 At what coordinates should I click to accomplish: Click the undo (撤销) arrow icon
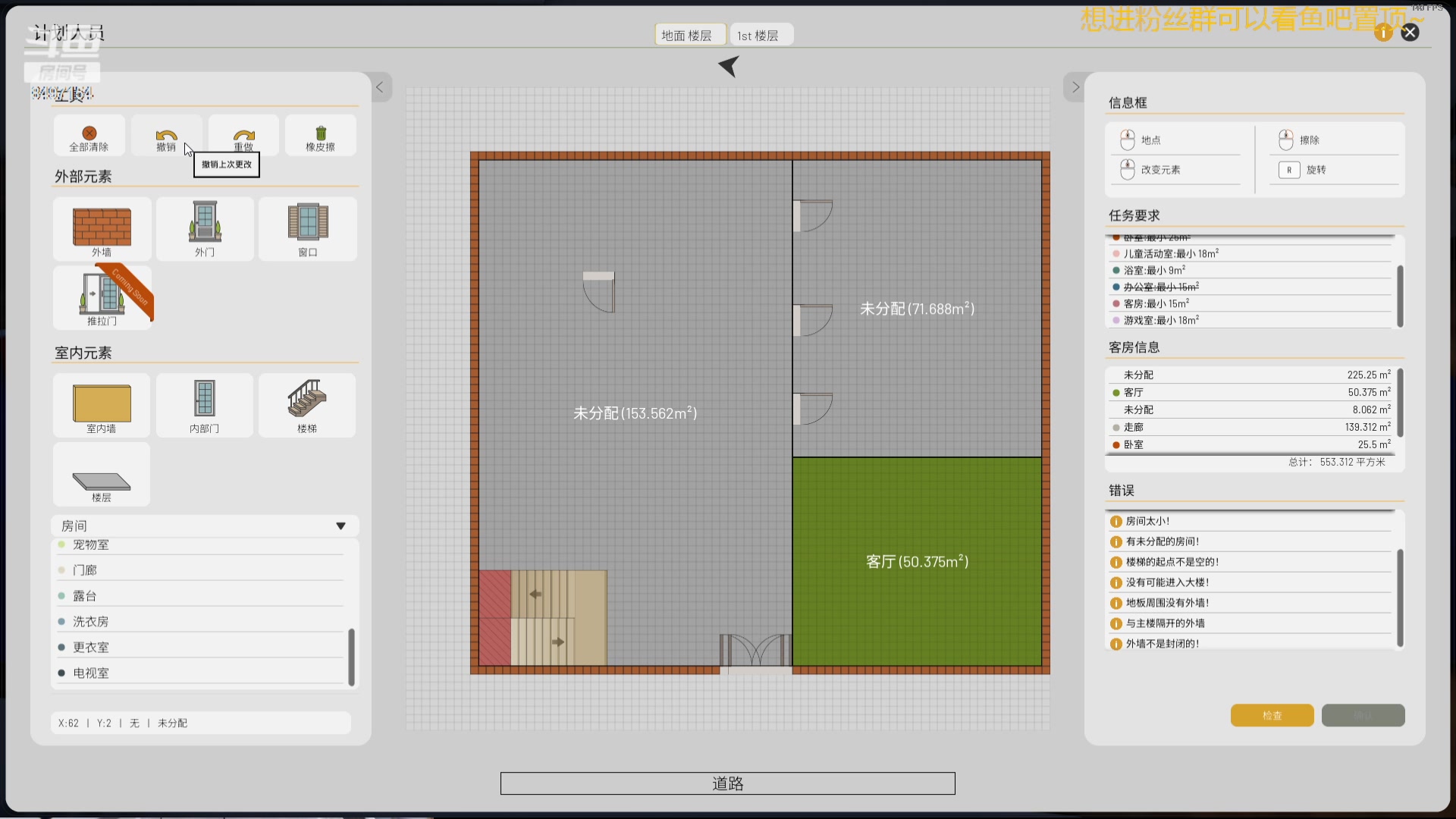pos(166,135)
